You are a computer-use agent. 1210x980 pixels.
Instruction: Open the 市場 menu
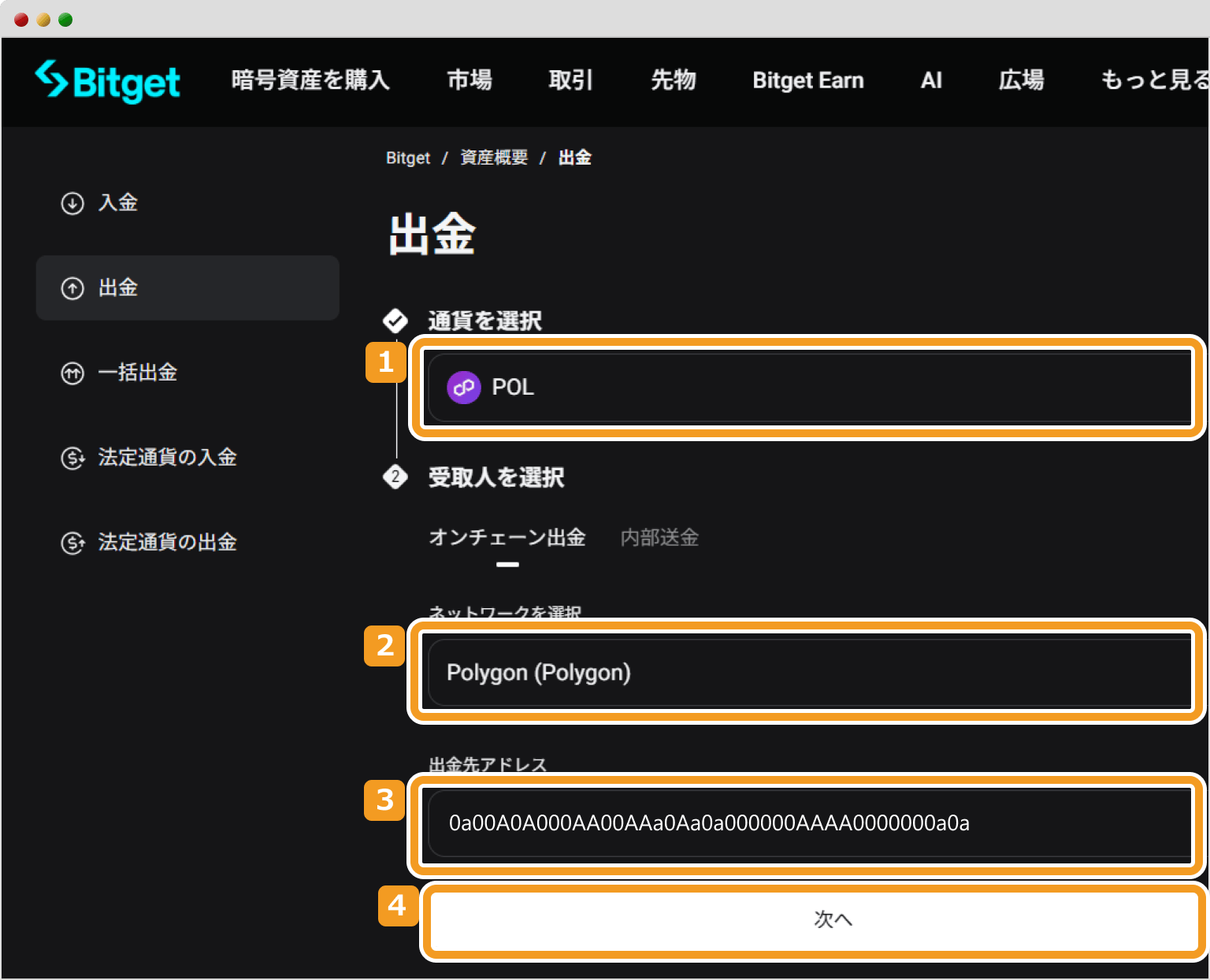tap(470, 80)
